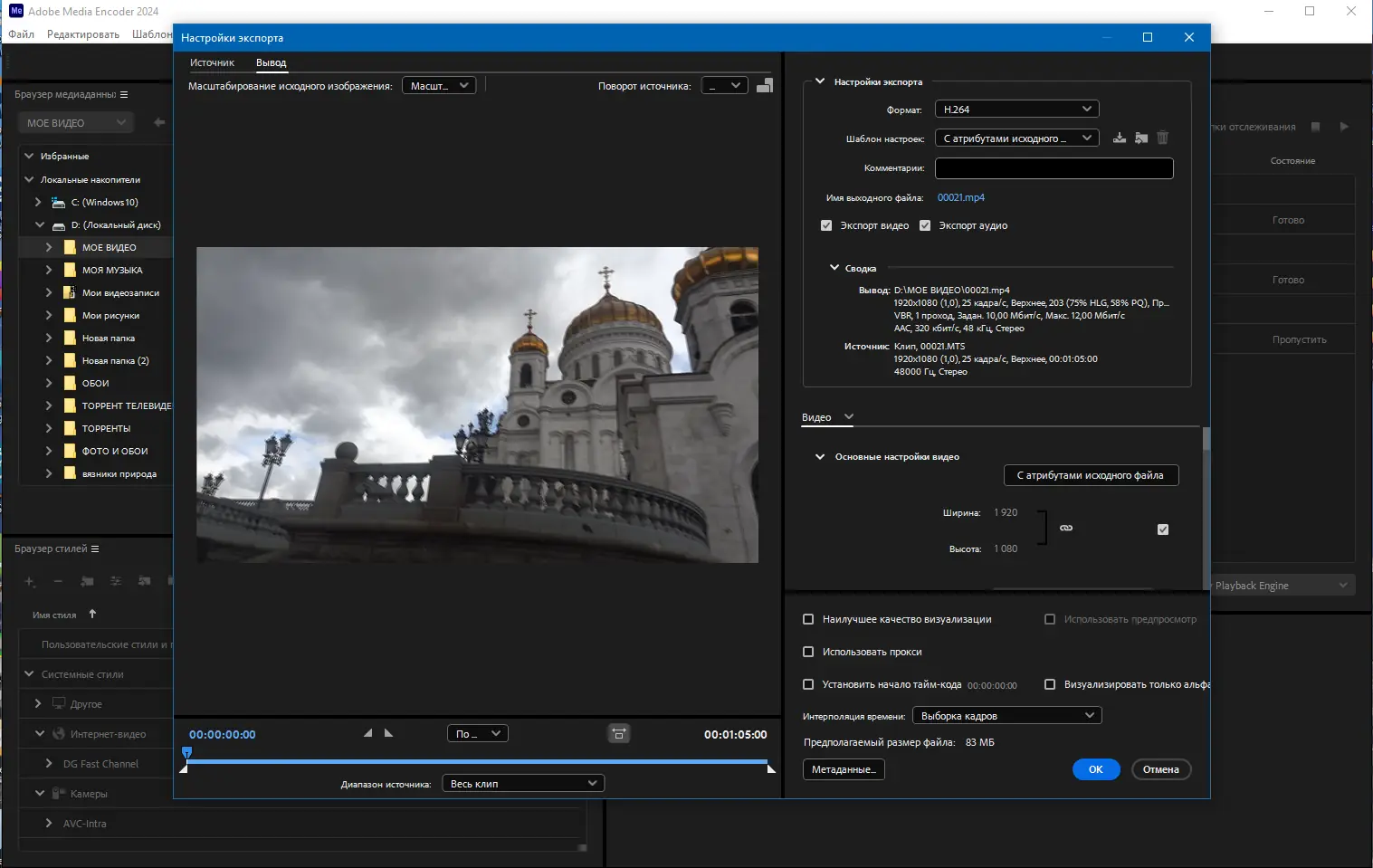Open the Интерполяция времени dropdown
This screenshot has width=1373, height=868.
coord(1006,716)
